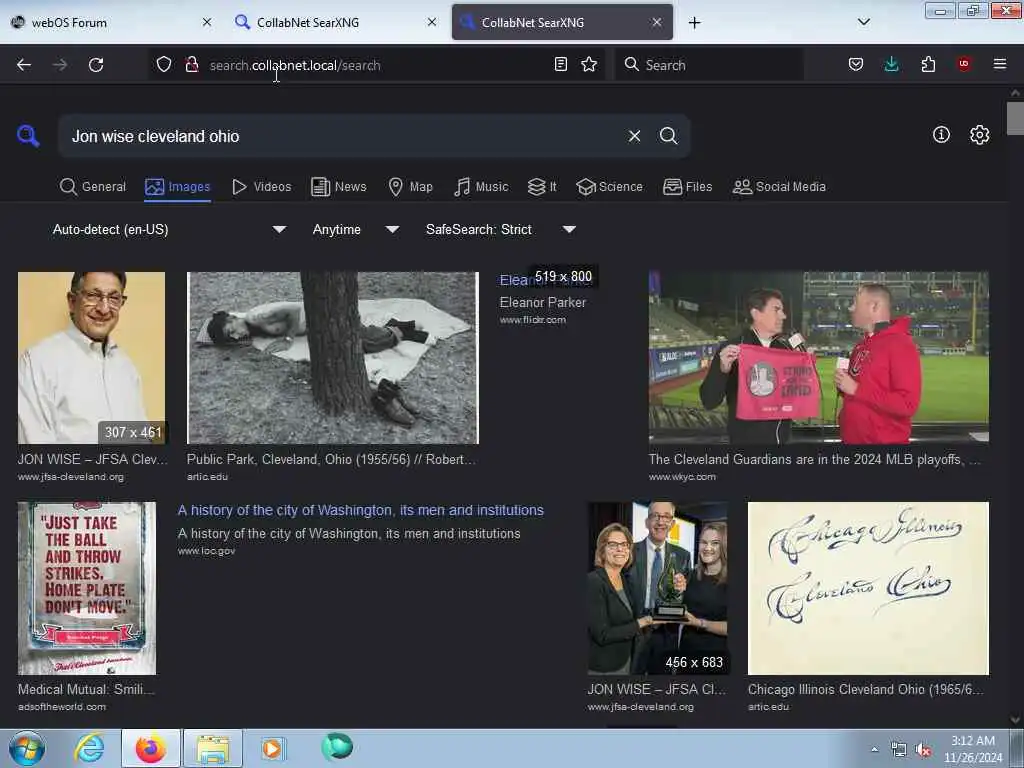
Task: Click the www.wkyc.com source text
Action: click(682, 477)
